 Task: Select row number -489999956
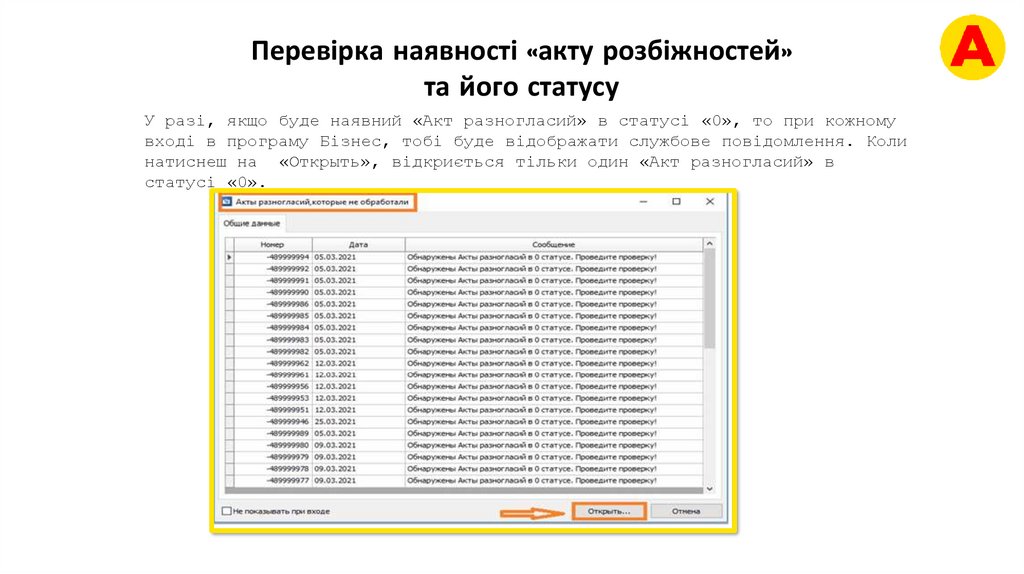[x=464, y=387]
